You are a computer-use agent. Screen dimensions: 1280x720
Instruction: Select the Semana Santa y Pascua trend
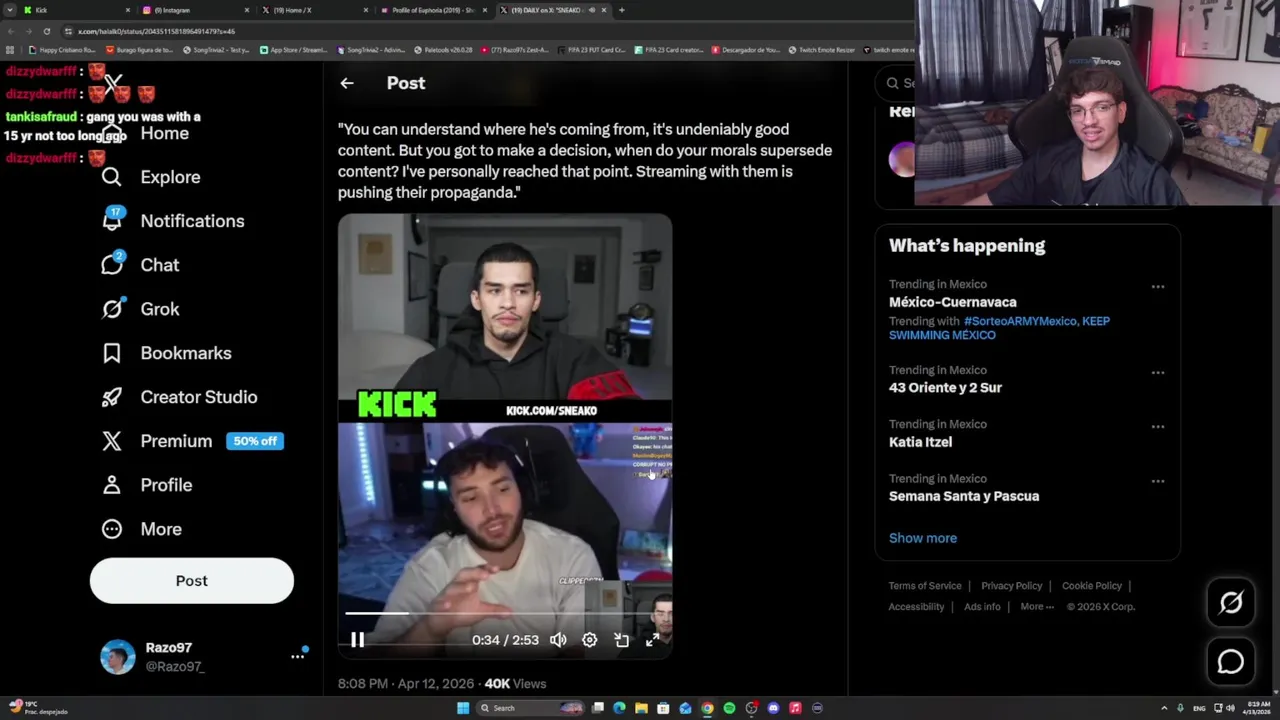964,496
